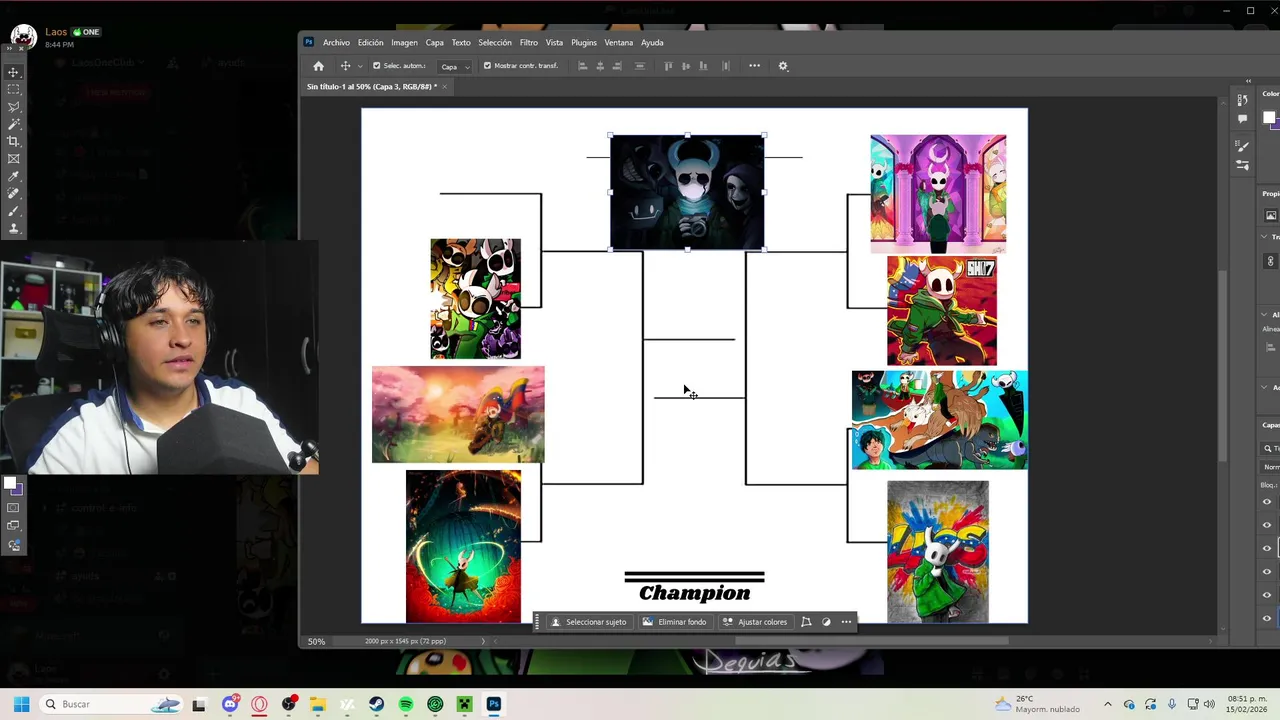The height and width of the screenshot is (720, 1280).
Task: Open the Edición menu
Action: 371,43
